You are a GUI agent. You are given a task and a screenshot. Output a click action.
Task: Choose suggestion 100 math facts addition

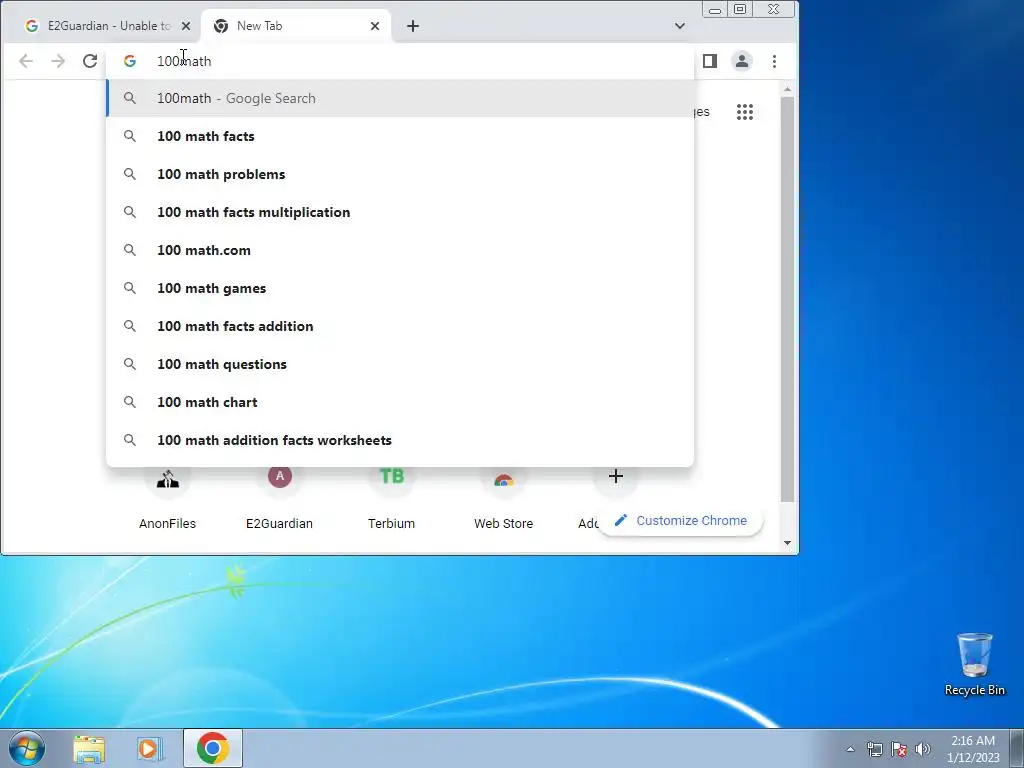[x=400, y=326]
